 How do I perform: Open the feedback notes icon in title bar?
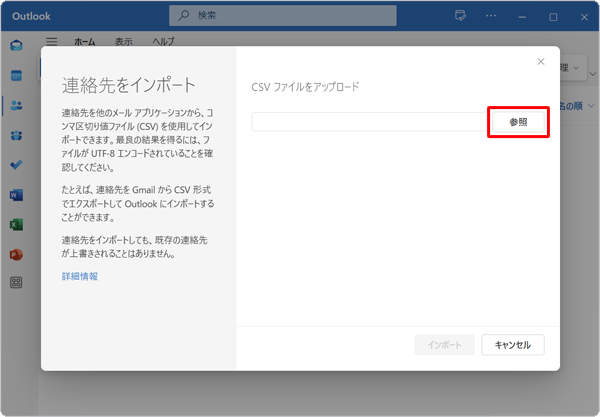pos(460,16)
